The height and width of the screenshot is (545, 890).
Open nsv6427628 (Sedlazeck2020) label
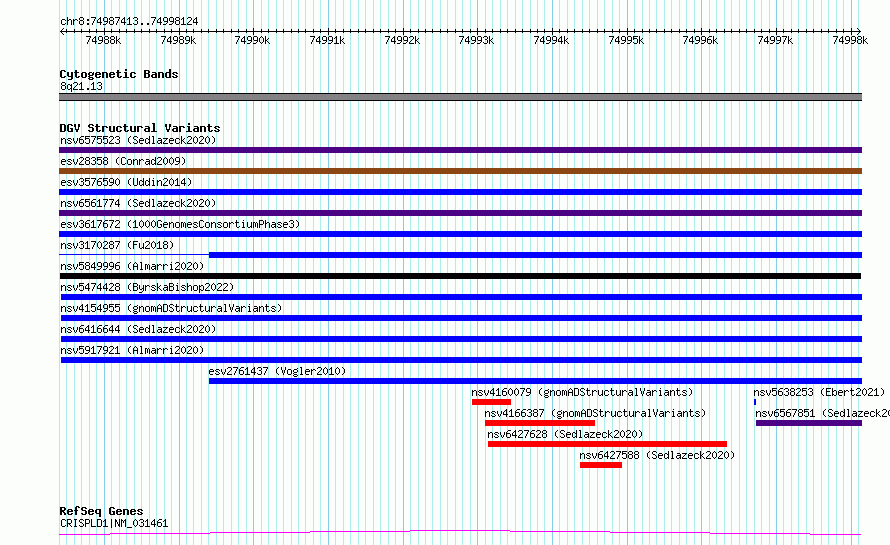pos(565,434)
